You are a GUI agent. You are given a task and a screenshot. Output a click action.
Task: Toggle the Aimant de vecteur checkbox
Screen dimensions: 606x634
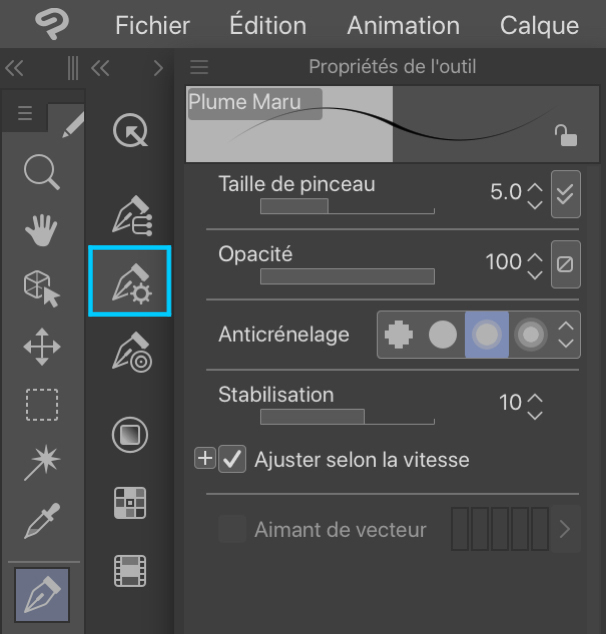[x=232, y=530]
